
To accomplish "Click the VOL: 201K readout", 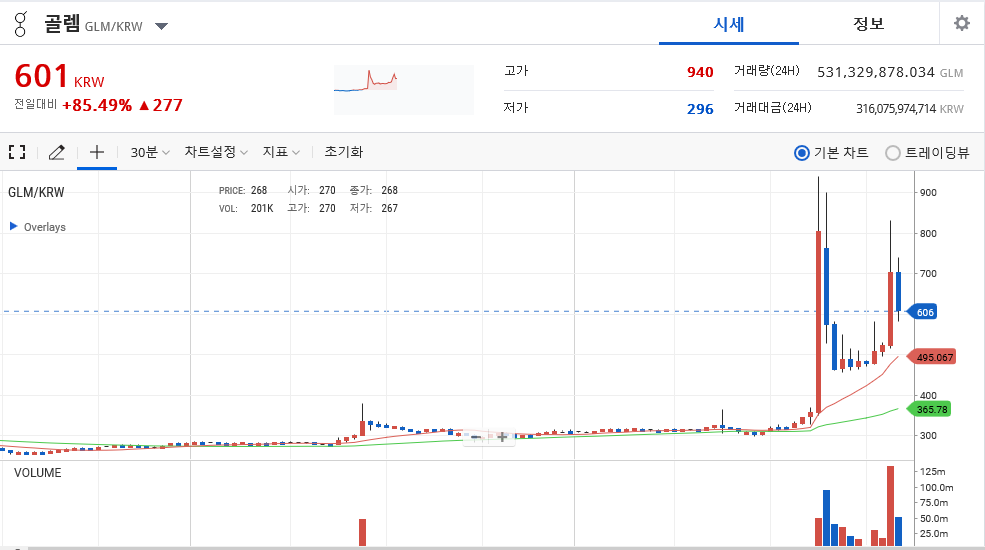I will tap(246, 208).
